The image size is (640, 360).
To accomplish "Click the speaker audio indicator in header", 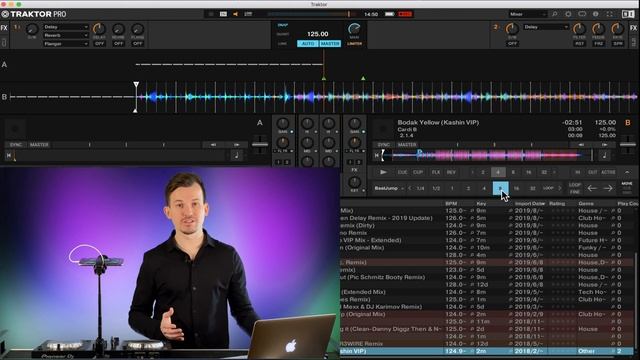I will (236, 14).
